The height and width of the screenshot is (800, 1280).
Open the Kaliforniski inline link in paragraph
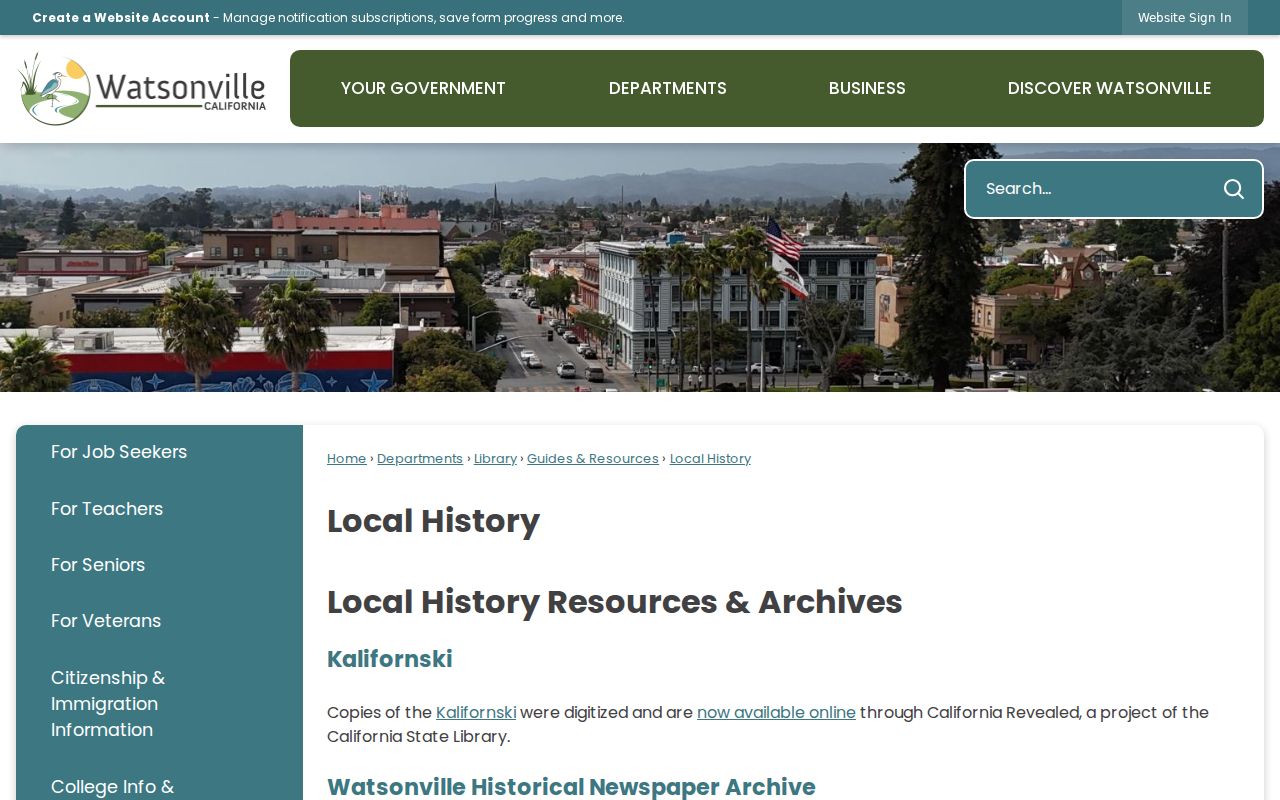[x=476, y=713]
